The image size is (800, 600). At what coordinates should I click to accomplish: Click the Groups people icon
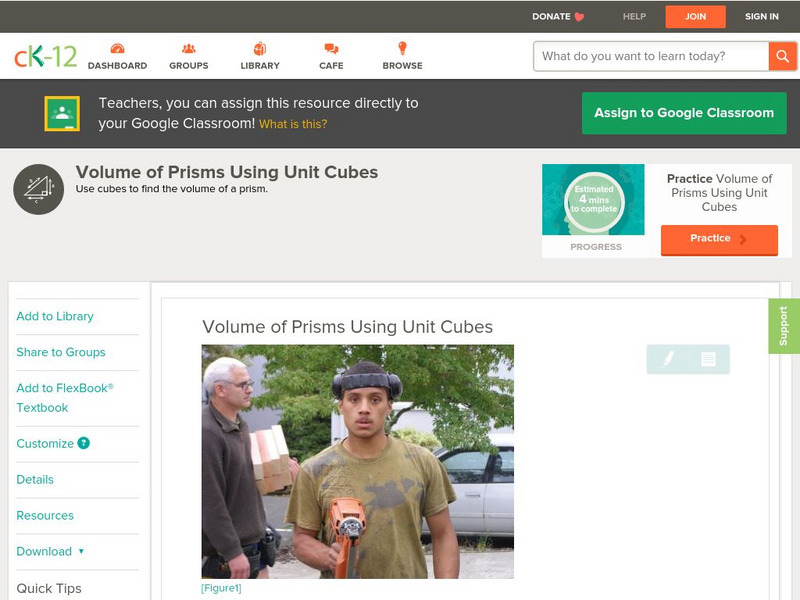pyautogui.click(x=189, y=48)
